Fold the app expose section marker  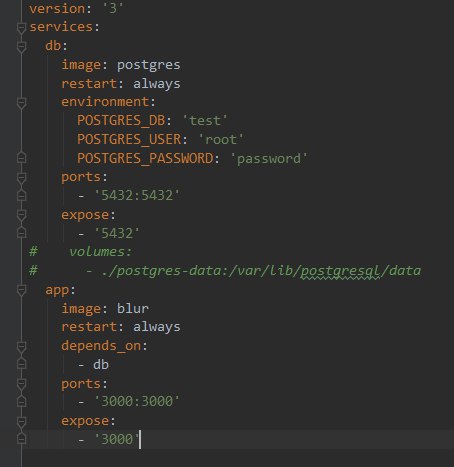pos(21,422)
